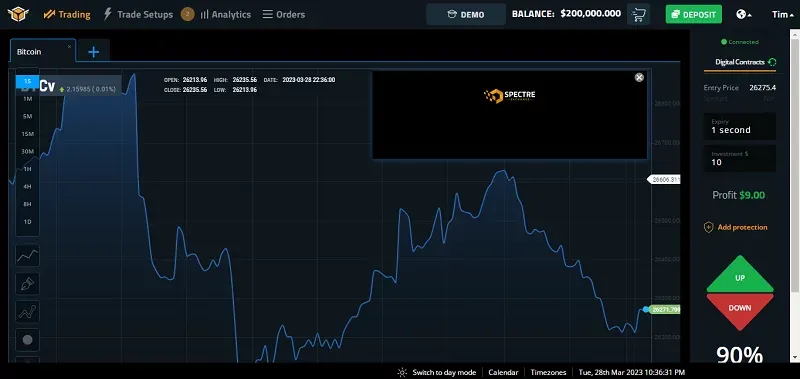
Task: Select the pen drawing tool
Action: [x=28, y=284]
